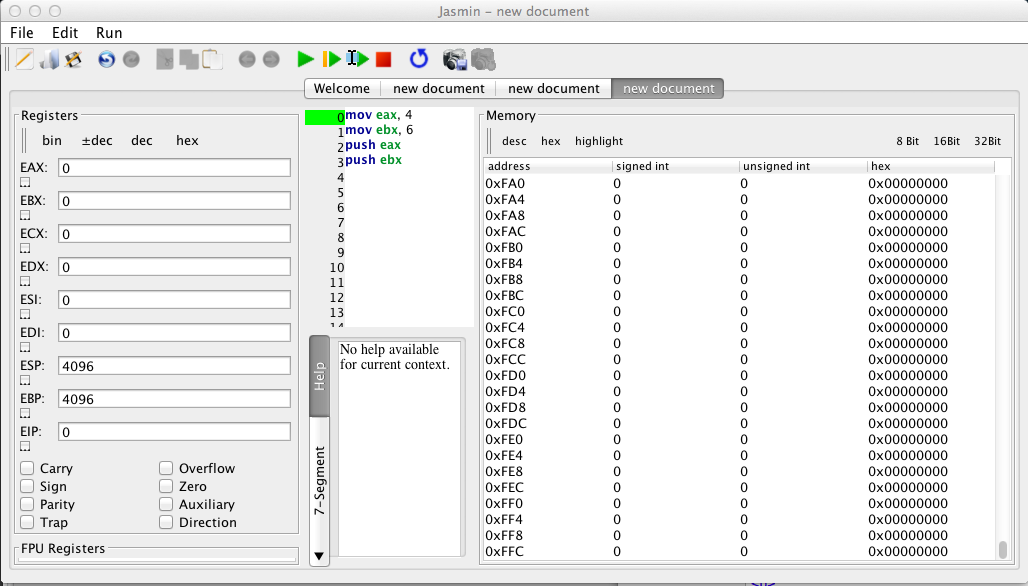
Task: Click the undo arrow icon
Action: coord(106,60)
